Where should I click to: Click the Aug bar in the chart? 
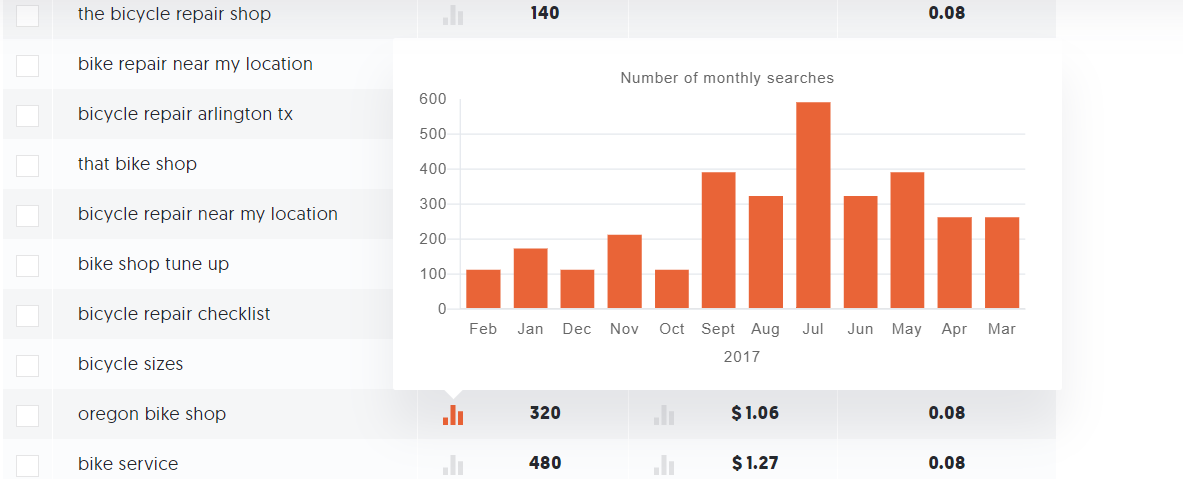(x=766, y=252)
